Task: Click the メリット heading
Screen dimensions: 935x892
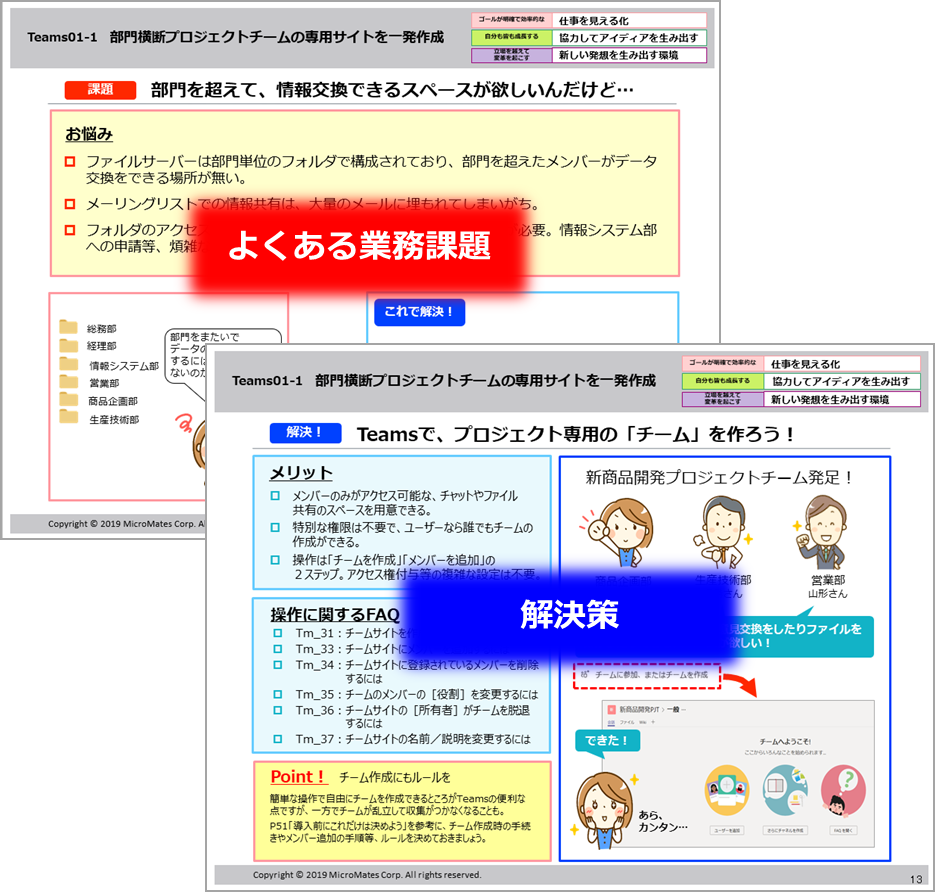Action: [x=301, y=473]
